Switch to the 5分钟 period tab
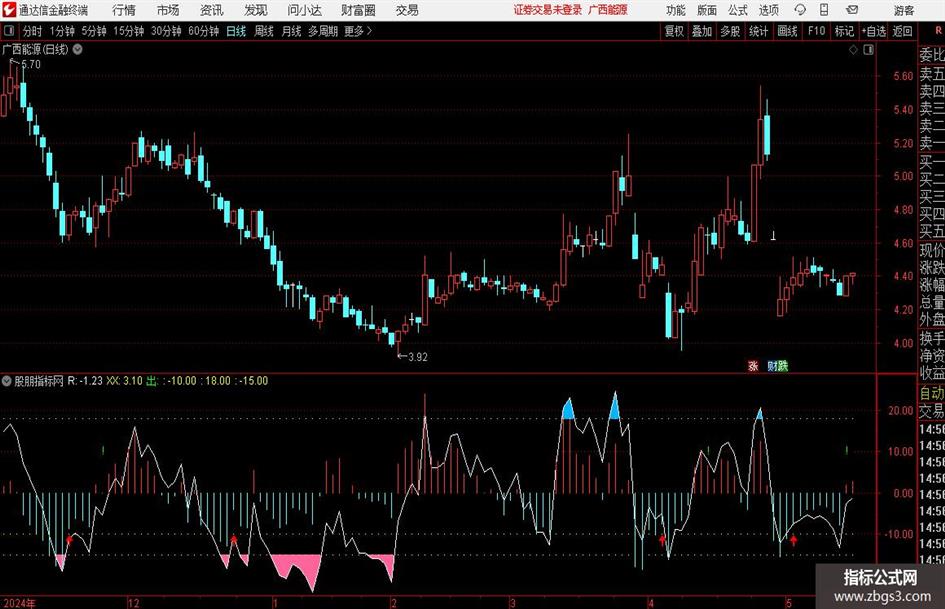The image size is (945, 609). coord(94,31)
